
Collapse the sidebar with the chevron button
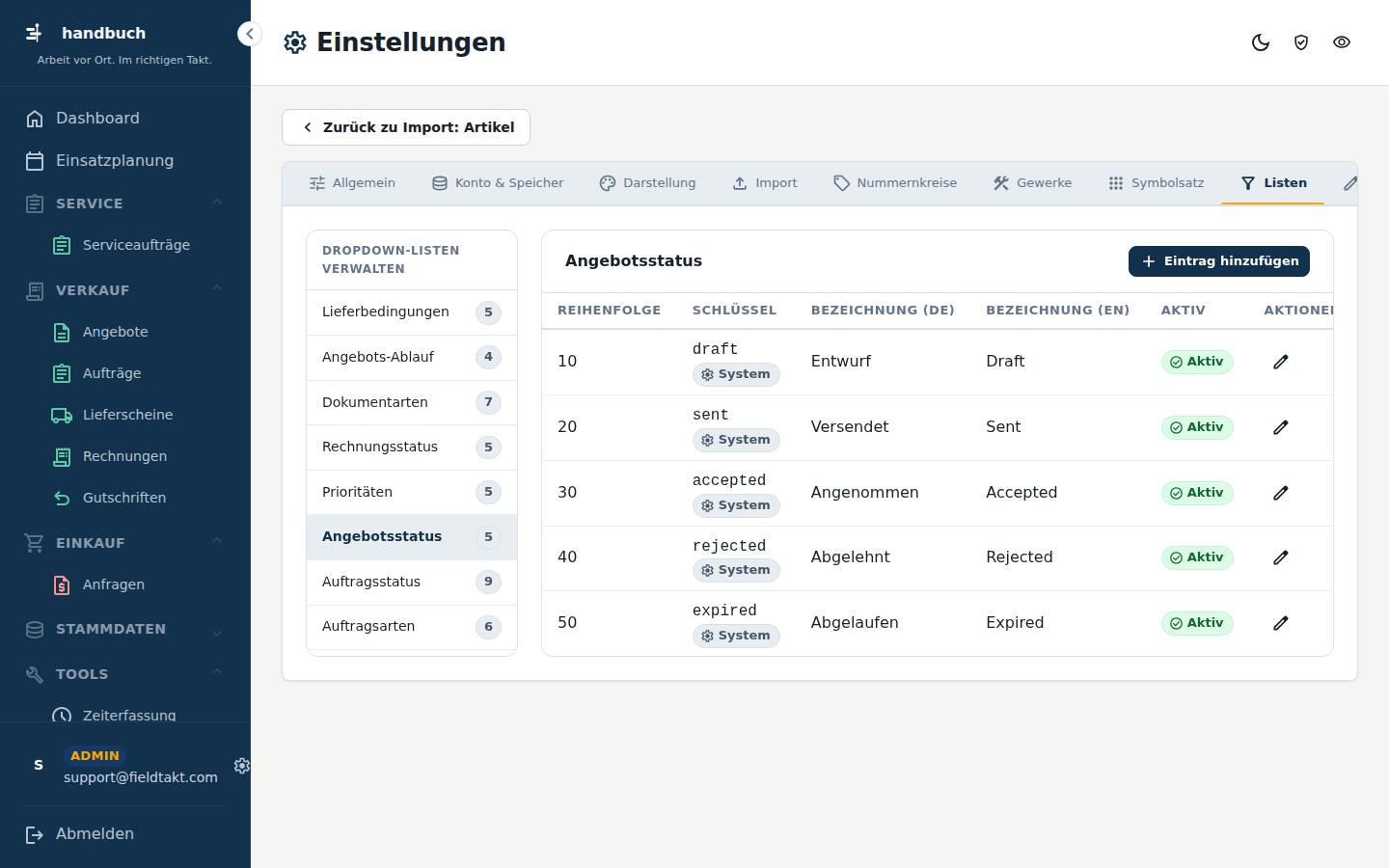pyautogui.click(x=249, y=34)
